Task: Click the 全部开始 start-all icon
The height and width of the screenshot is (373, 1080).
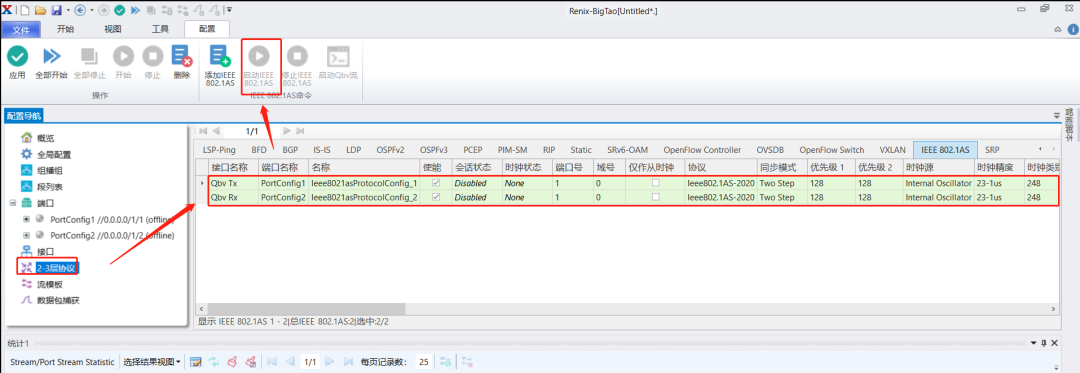Action: pyautogui.click(x=52, y=56)
